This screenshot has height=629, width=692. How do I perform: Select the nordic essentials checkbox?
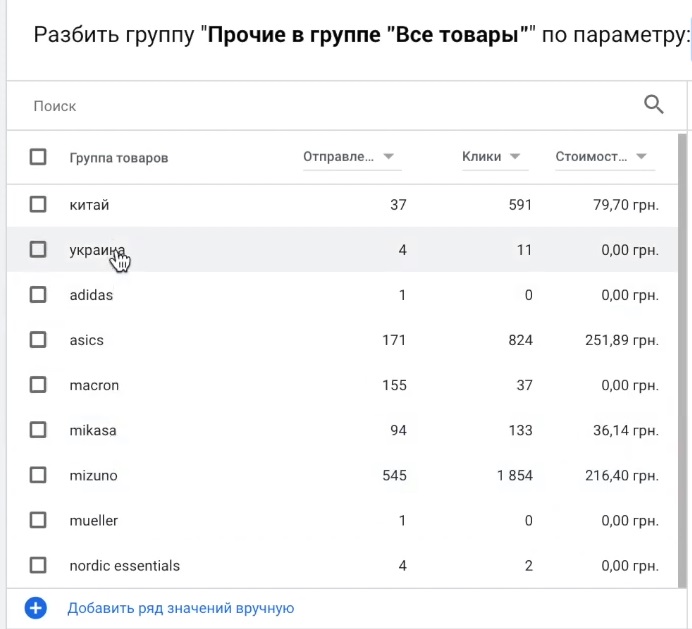38,565
